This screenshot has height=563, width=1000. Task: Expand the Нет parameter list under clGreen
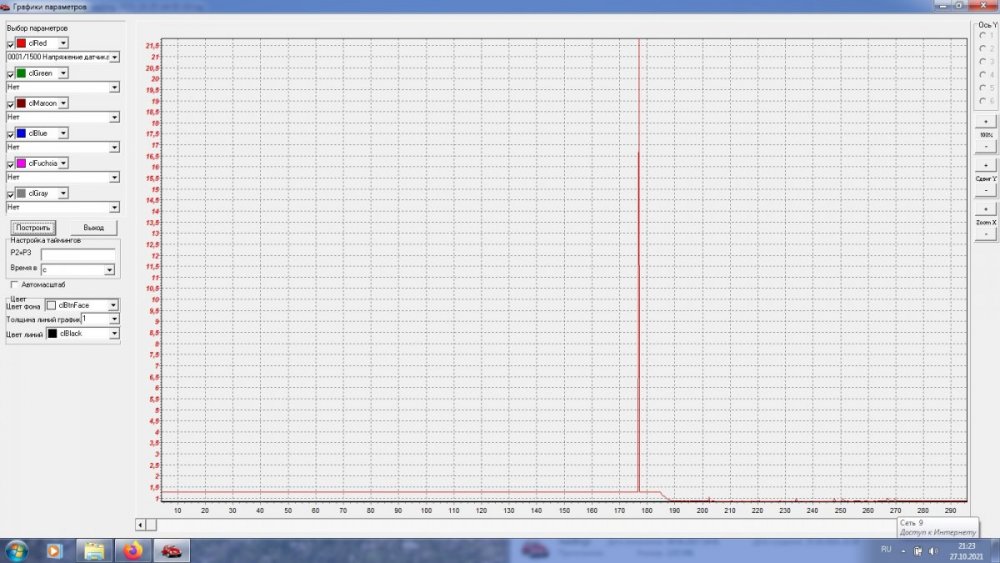tap(114, 87)
